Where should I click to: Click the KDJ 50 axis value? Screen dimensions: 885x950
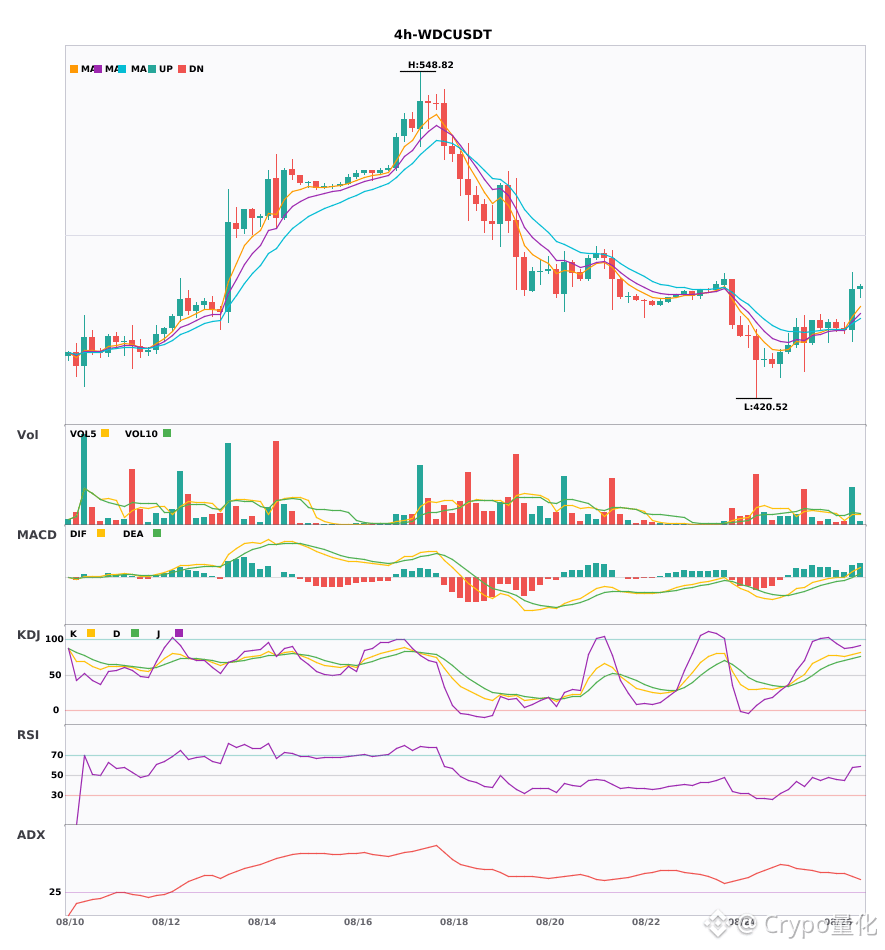(55, 675)
